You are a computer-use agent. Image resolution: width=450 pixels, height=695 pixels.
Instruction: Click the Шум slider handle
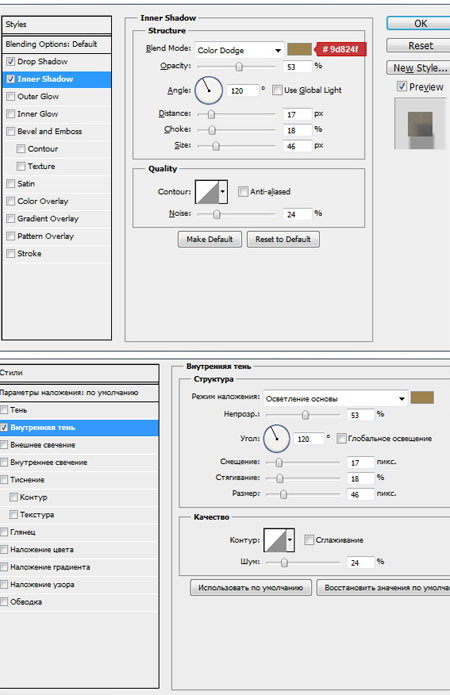click(x=284, y=563)
